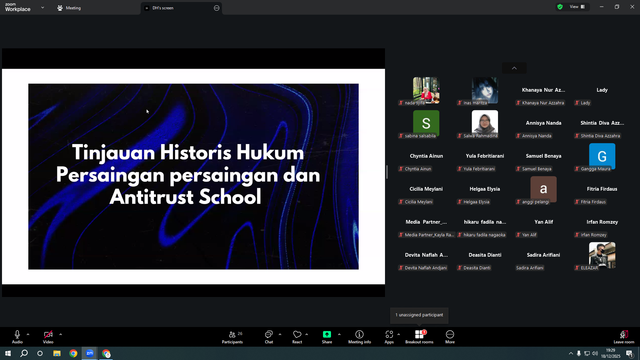Open the View layout menu
Screen dimensions: 640x360
click(x=577, y=7)
